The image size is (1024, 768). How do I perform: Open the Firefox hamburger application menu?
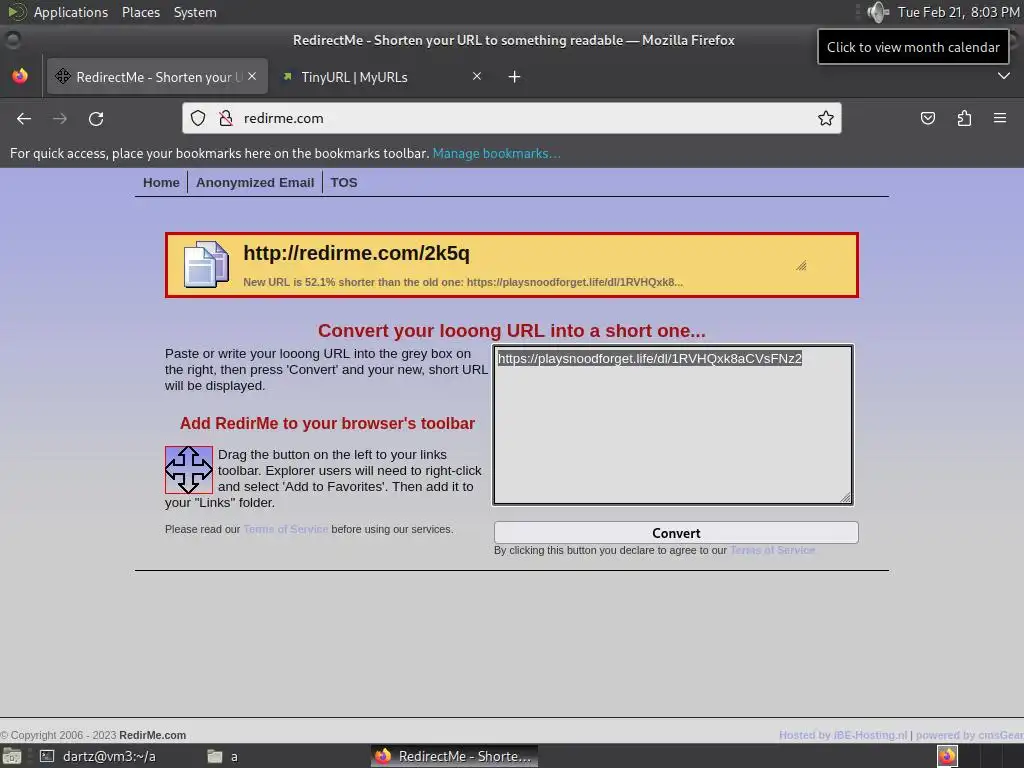[x=1000, y=118]
